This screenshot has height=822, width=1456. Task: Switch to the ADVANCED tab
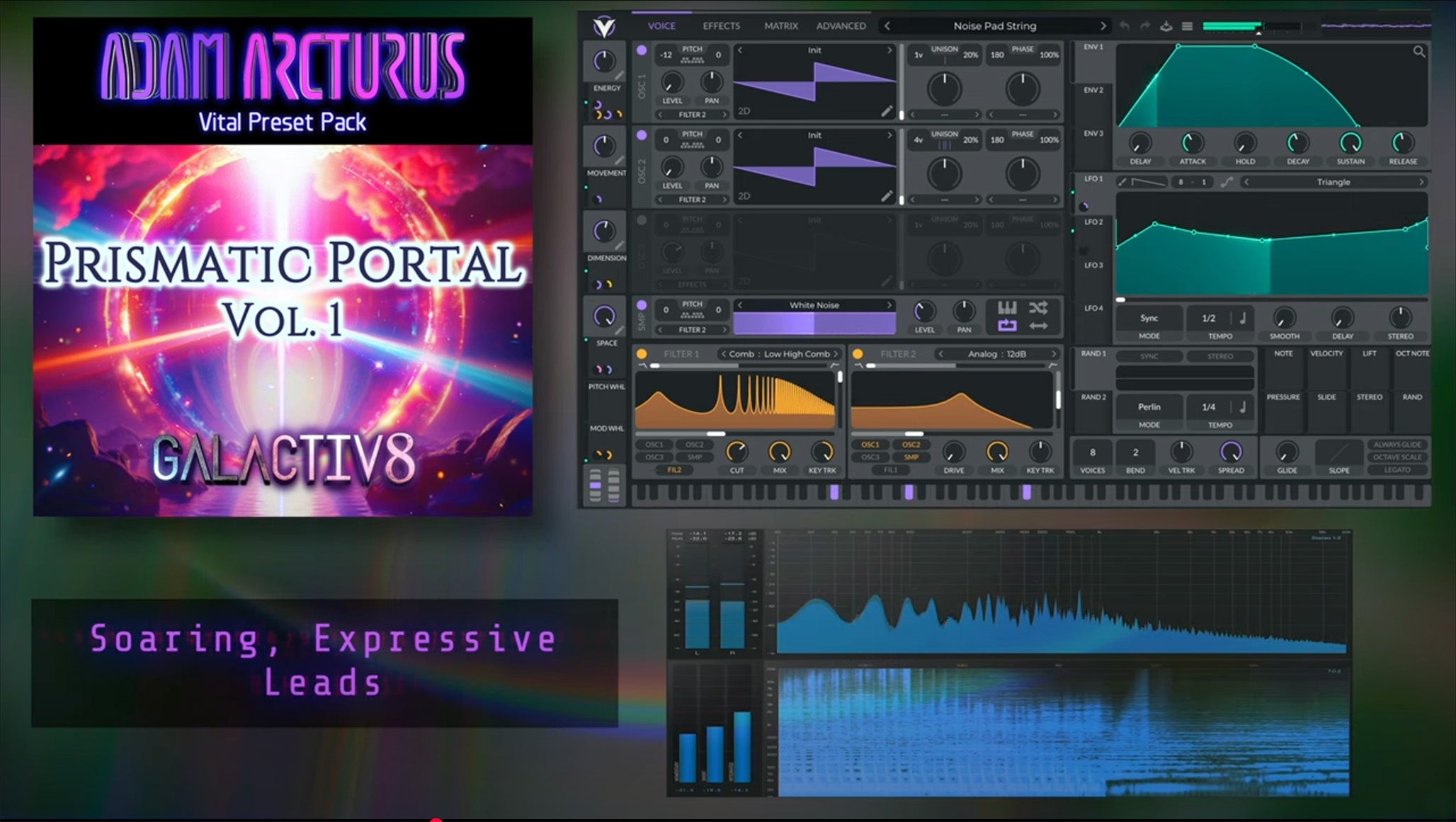pyautogui.click(x=841, y=26)
